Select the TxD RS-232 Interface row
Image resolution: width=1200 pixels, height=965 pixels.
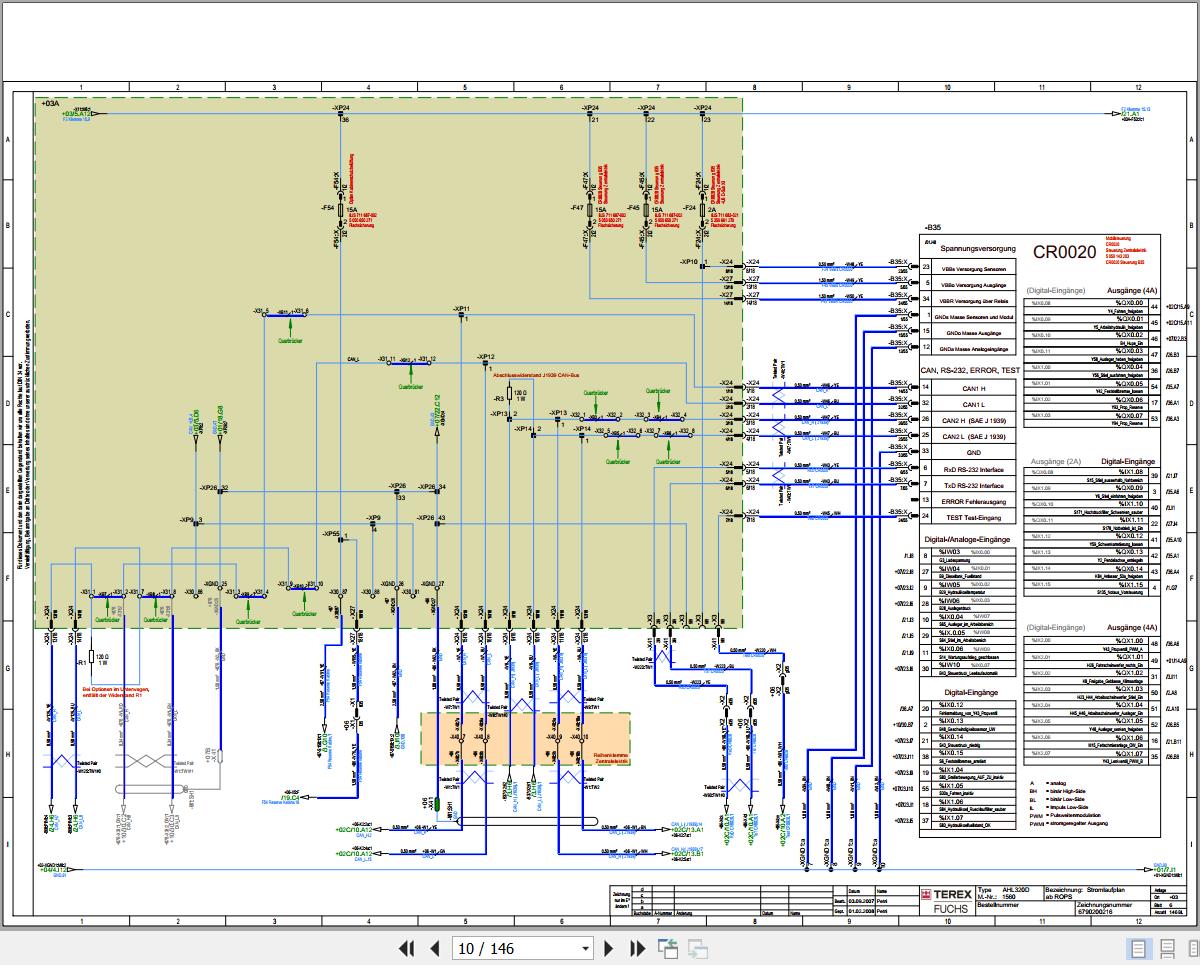967,485
